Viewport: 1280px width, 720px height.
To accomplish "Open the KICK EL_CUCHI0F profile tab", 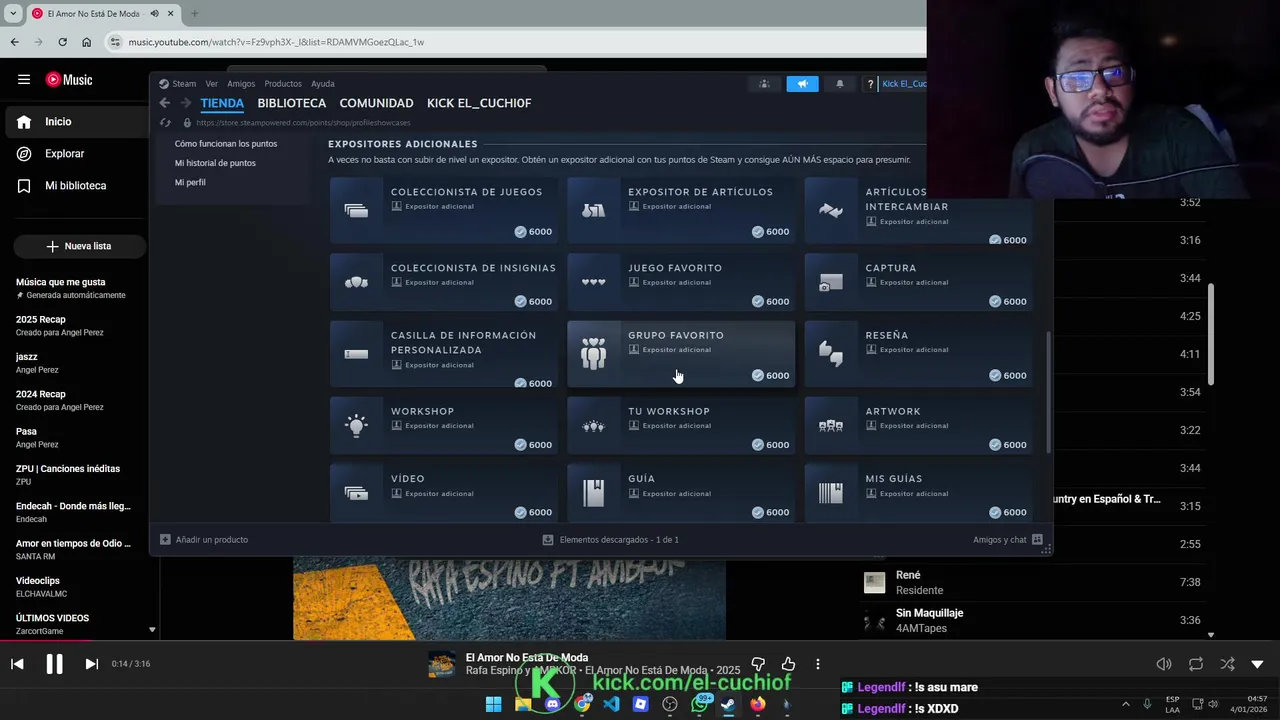I will (x=479, y=103).
